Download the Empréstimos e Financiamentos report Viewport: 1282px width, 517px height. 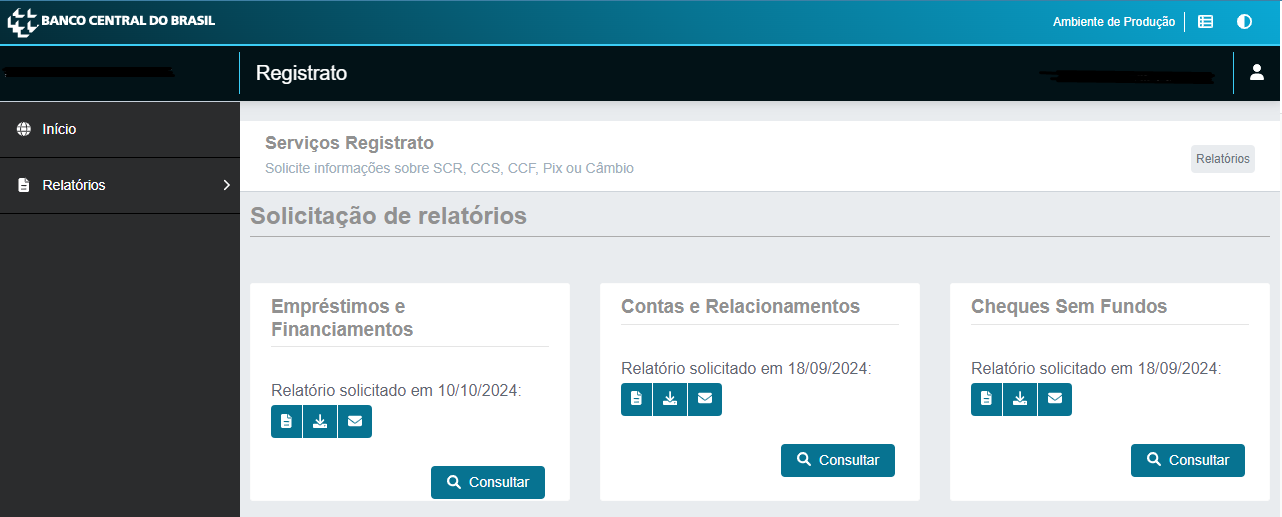320,421
